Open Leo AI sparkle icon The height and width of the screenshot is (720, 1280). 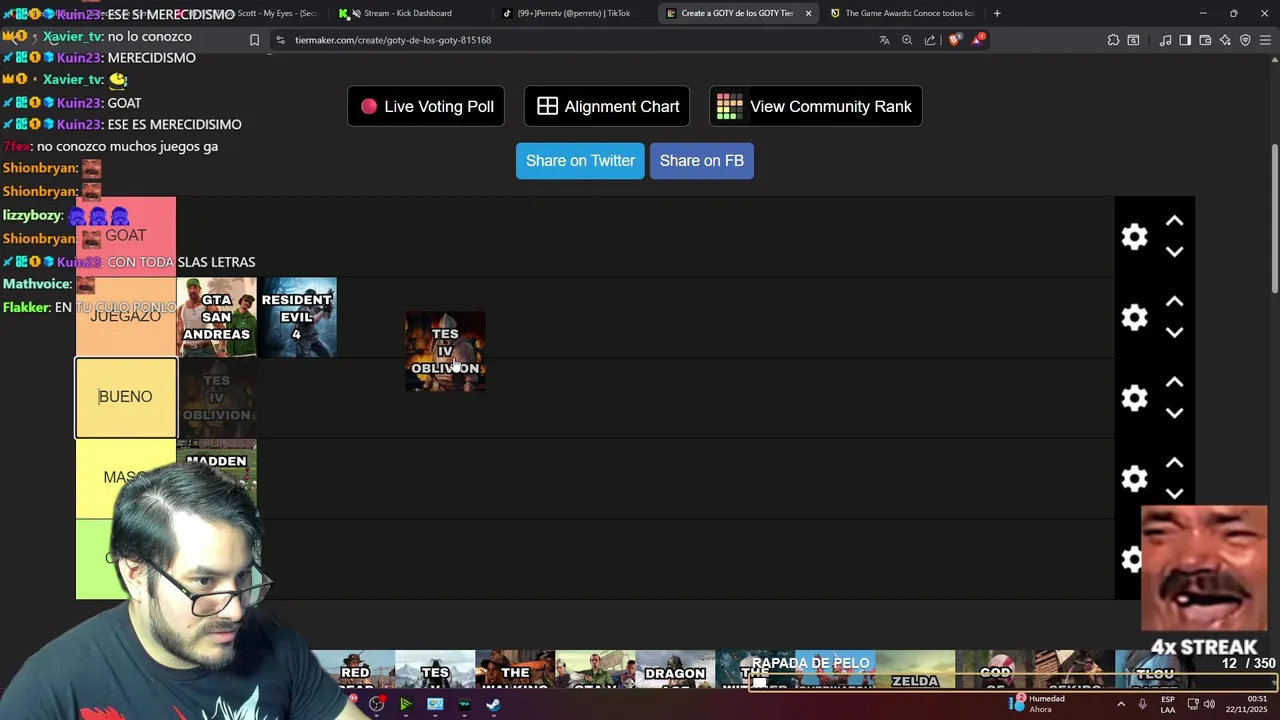pos(1225,40)
